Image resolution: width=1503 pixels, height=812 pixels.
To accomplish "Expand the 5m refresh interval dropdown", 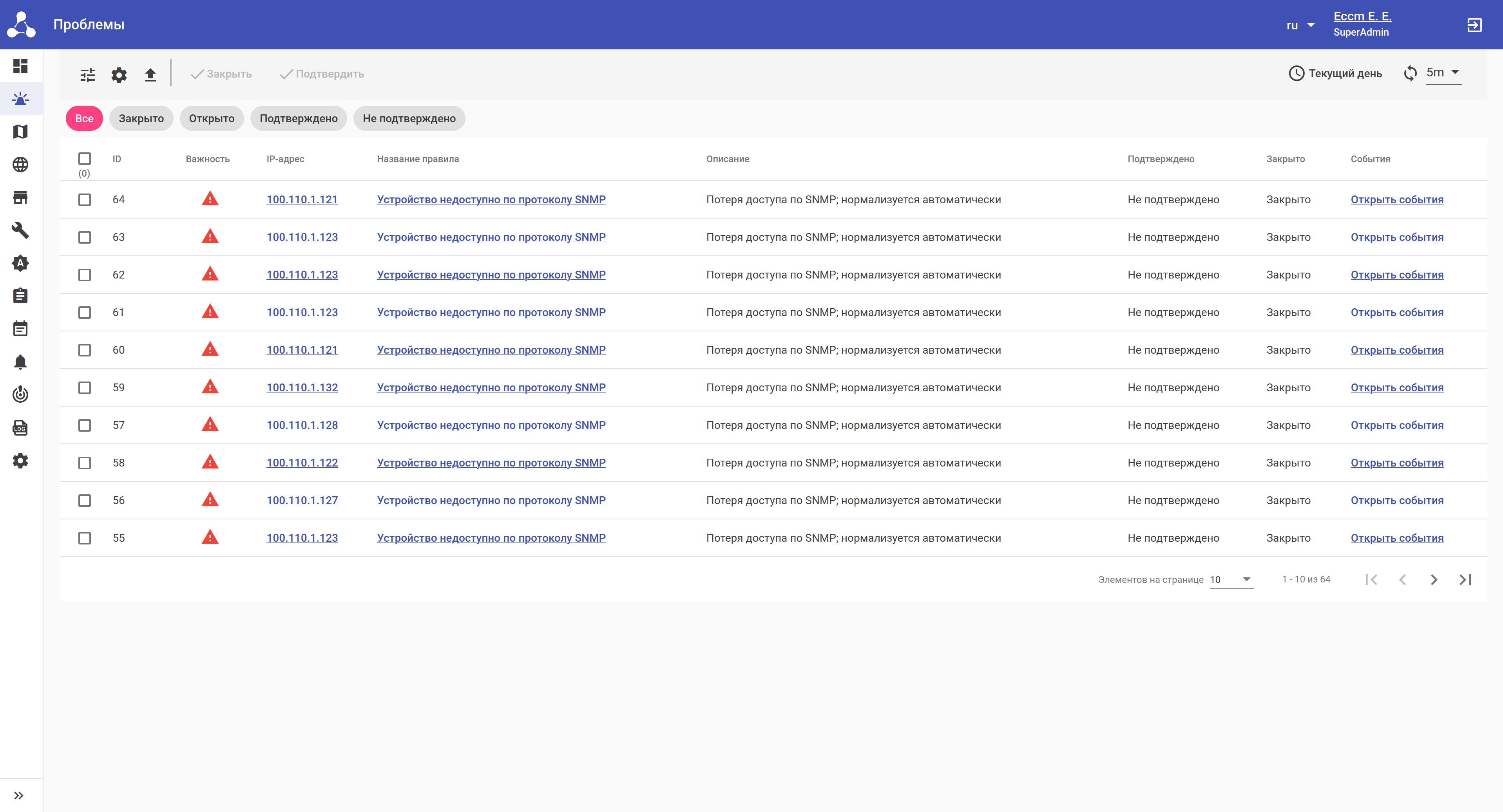I will (1443, 73).
